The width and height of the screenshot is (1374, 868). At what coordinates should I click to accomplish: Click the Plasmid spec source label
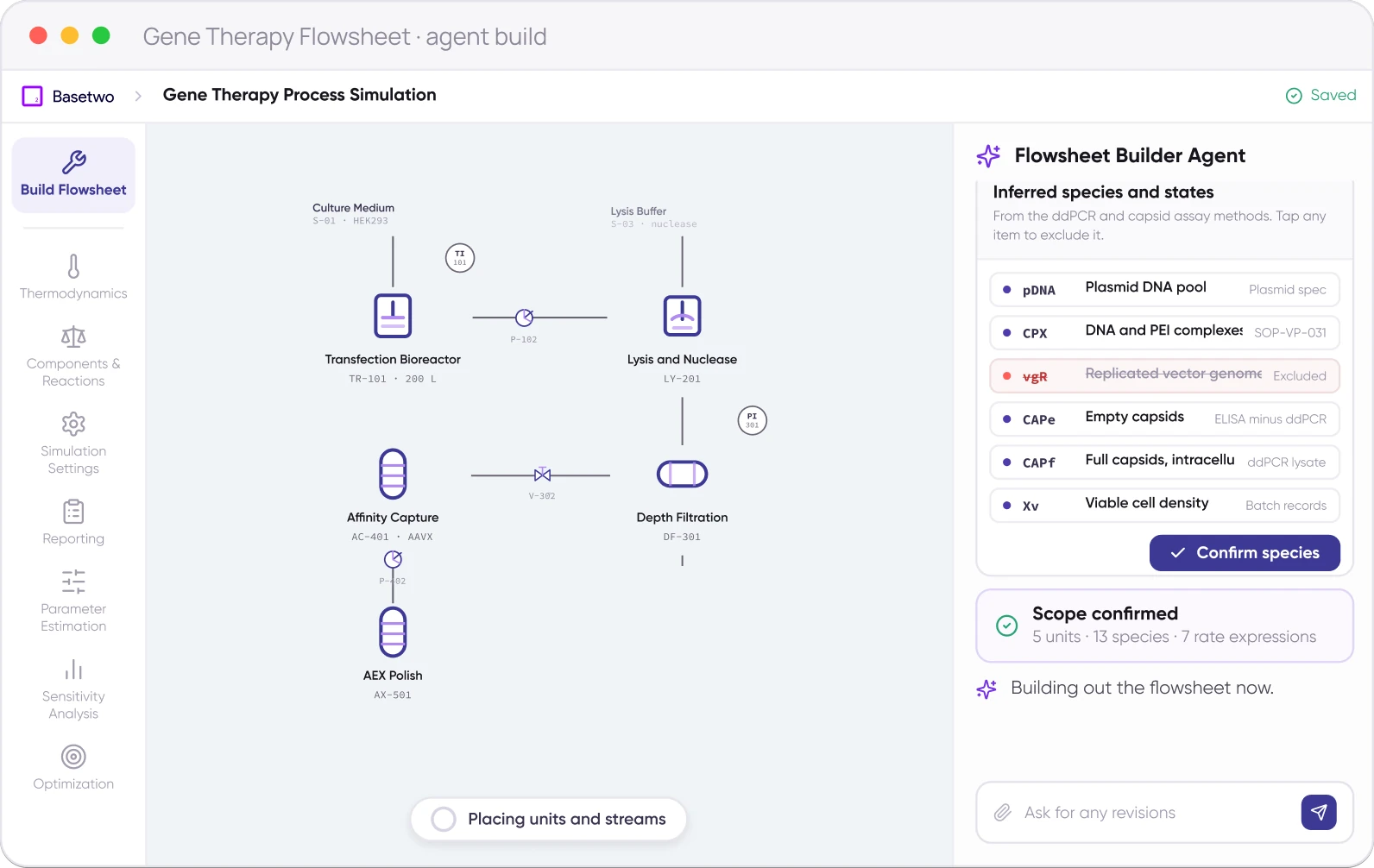1287,290
